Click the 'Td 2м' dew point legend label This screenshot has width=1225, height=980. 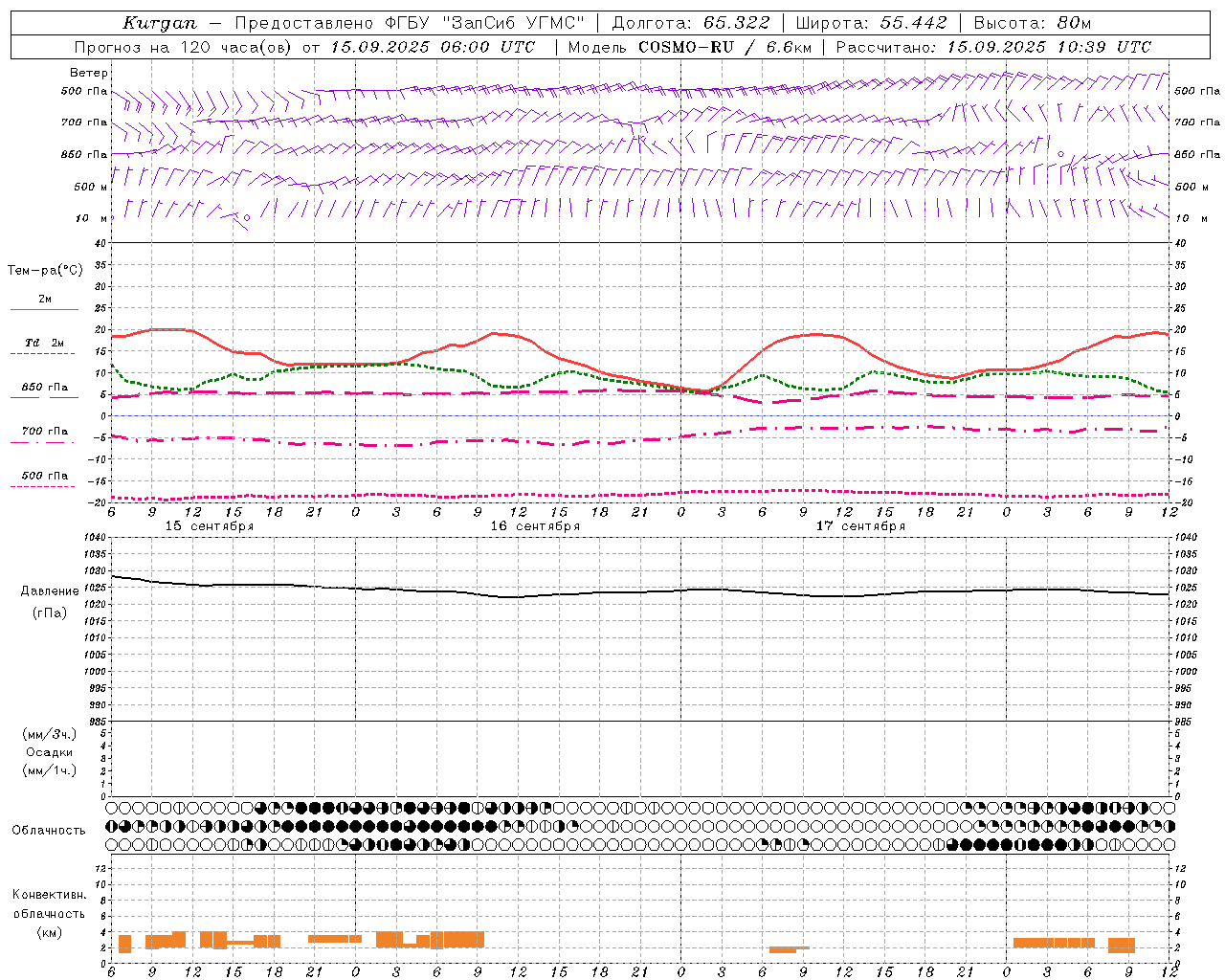pos(44,343)
